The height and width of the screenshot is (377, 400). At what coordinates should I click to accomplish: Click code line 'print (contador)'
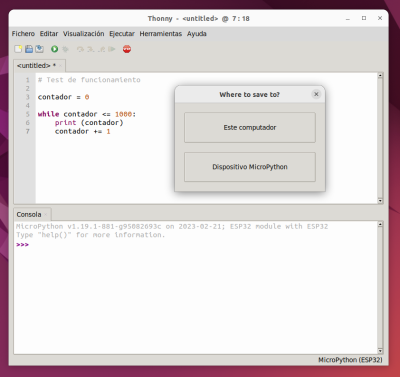coord(89,123)
